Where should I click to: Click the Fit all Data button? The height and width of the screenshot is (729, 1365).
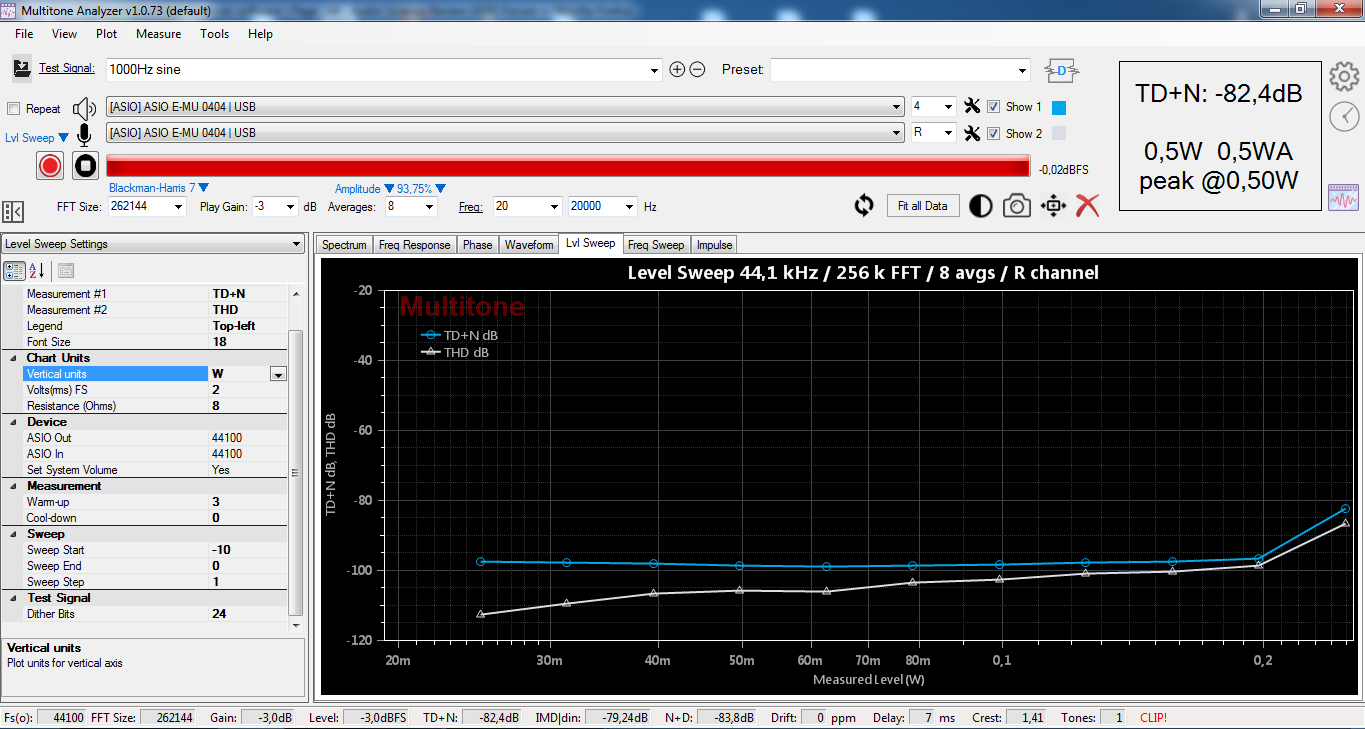click(x=922, y=206)
